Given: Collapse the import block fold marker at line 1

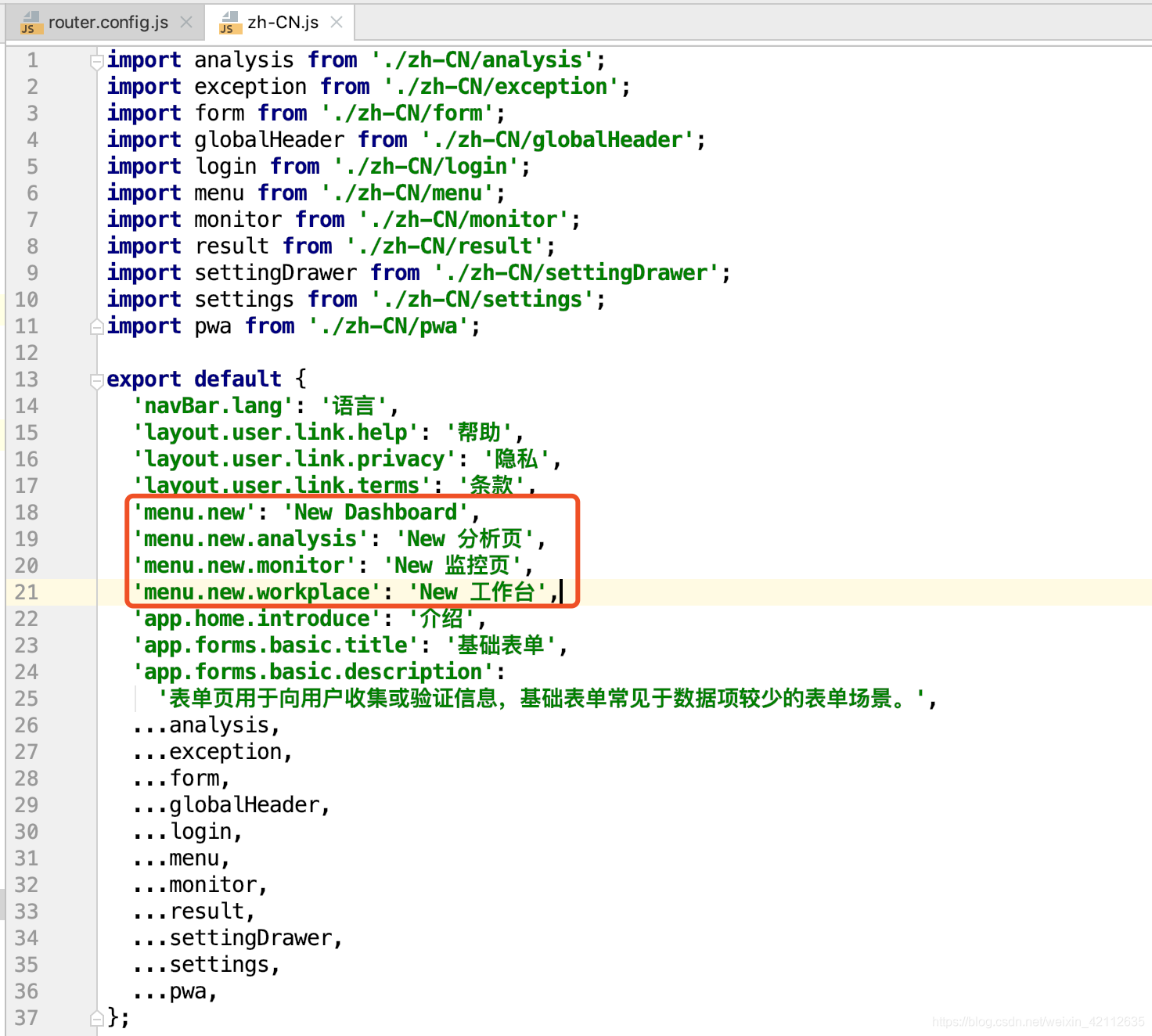Looking at the screenshot, I should [x=97, y=61].
